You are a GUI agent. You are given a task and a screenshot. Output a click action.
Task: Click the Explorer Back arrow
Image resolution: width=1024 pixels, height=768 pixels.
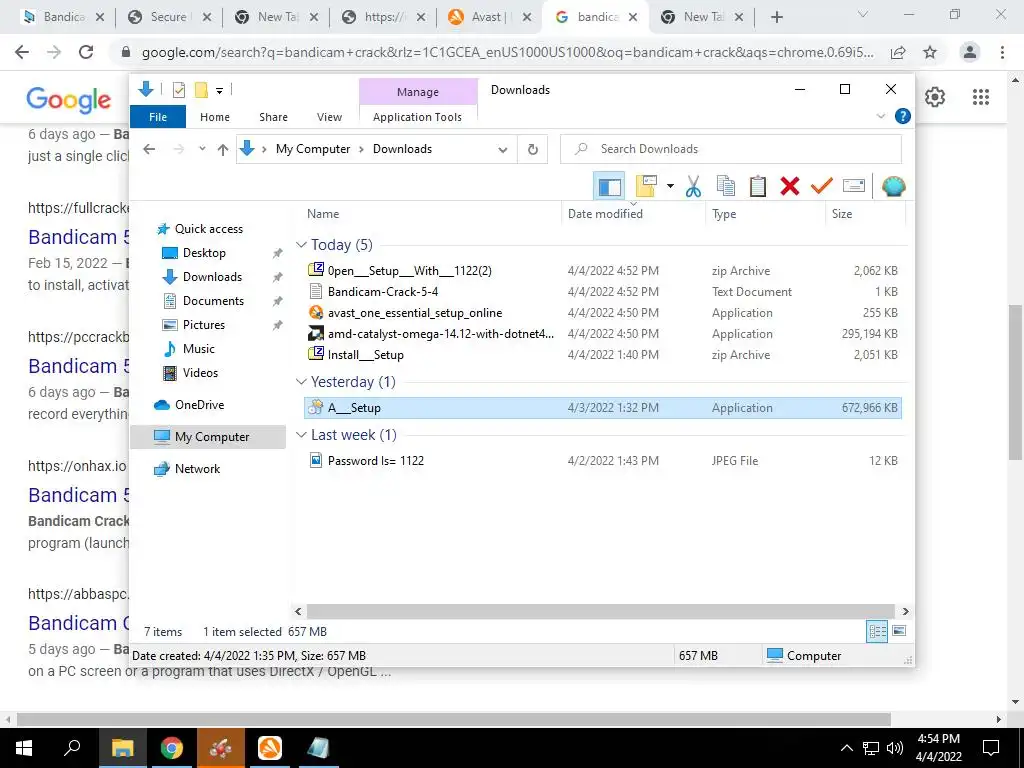(149, 149)
